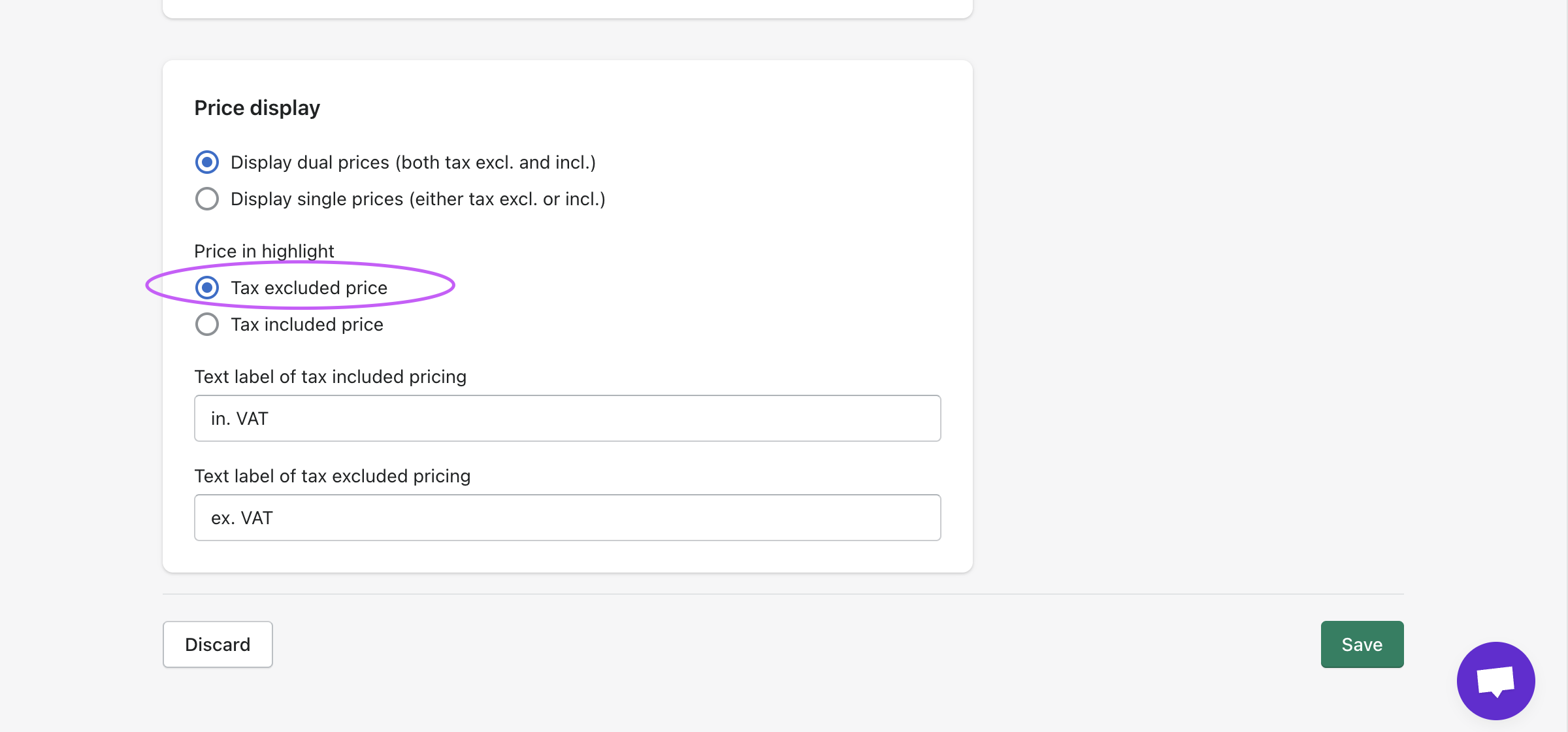Focus the tax included pricing label input
The image size is (1568, 732).
567,418
